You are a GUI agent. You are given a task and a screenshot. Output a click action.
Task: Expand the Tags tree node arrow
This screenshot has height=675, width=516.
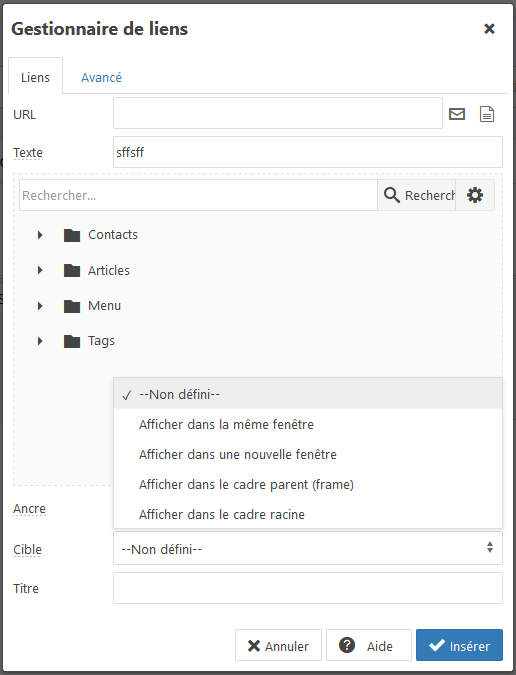(x=40, y=341)
